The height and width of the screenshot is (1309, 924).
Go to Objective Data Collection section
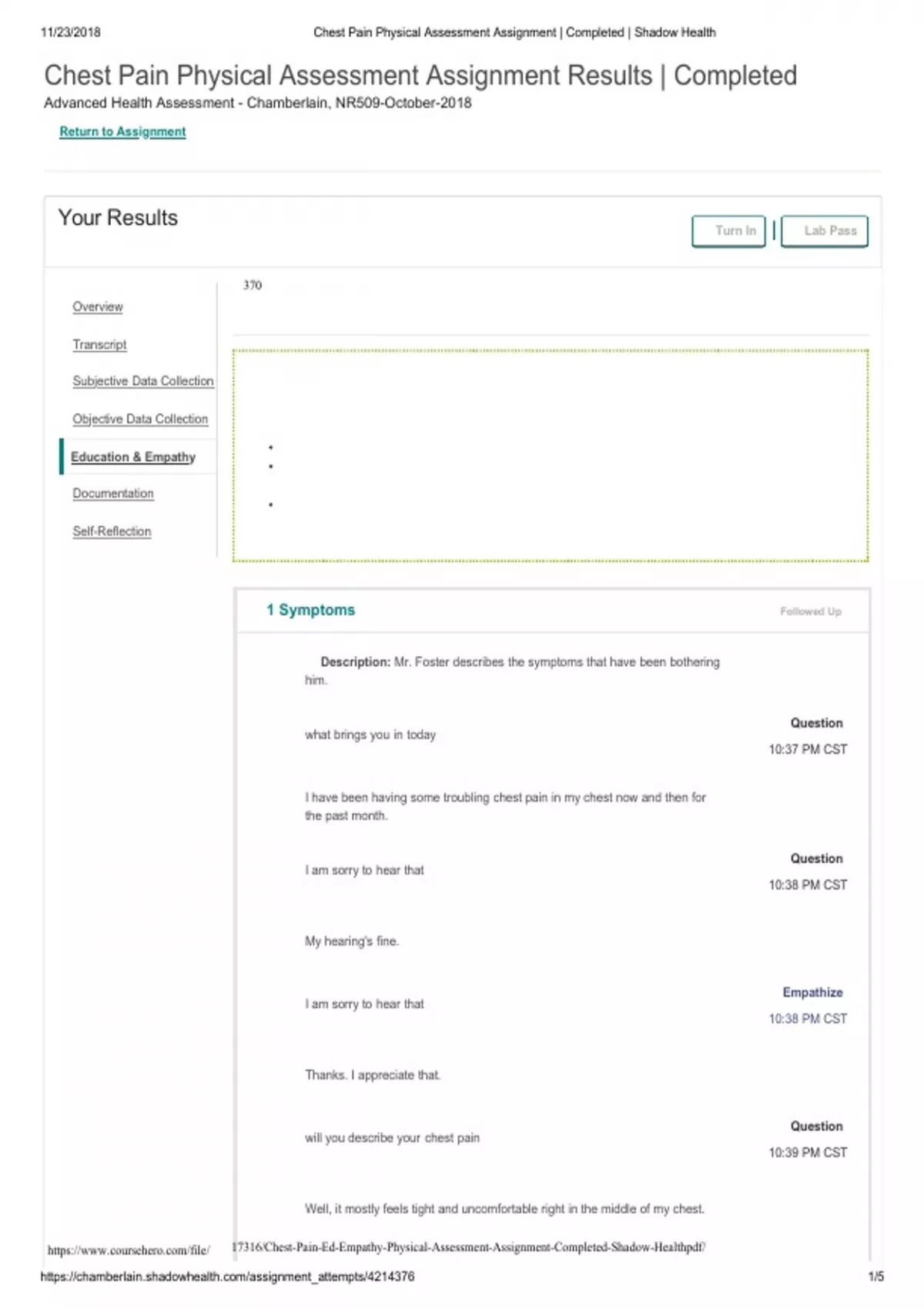[x=140, y=419]
